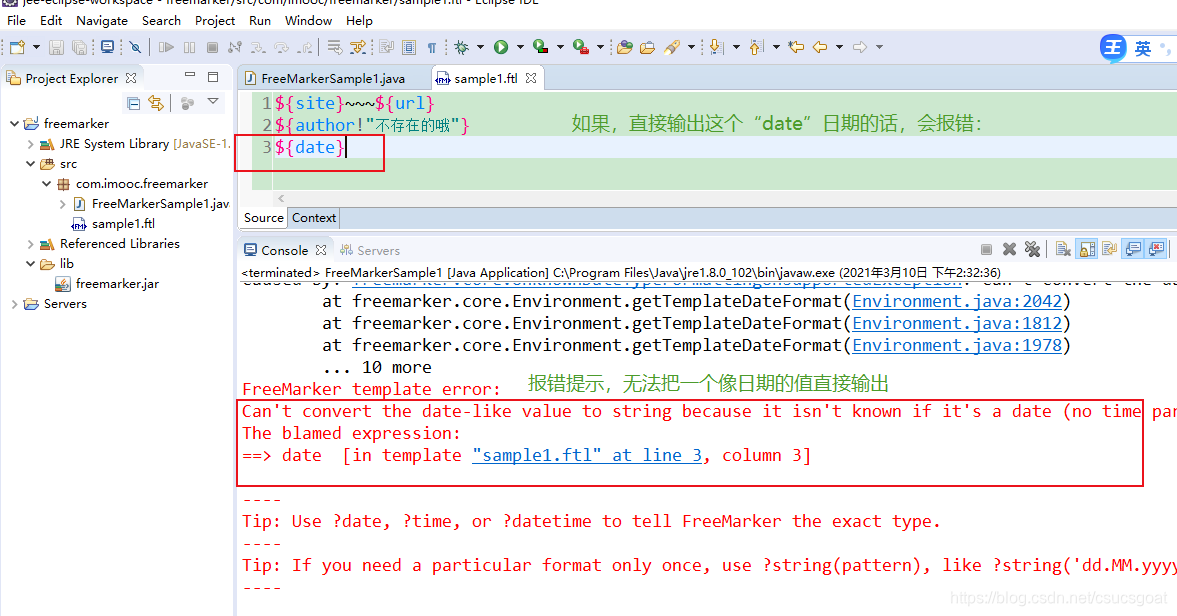Disable Show Console When Standard Error Changes
Viewport: 1177px width, 616px height.
(1158, 249)
